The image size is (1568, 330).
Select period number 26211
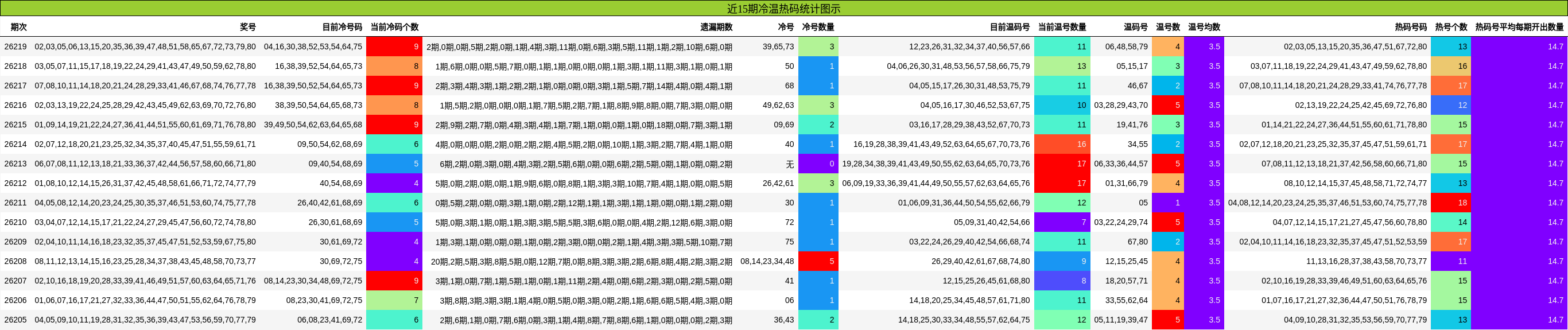pyautogui.click(x=15, y=203)
